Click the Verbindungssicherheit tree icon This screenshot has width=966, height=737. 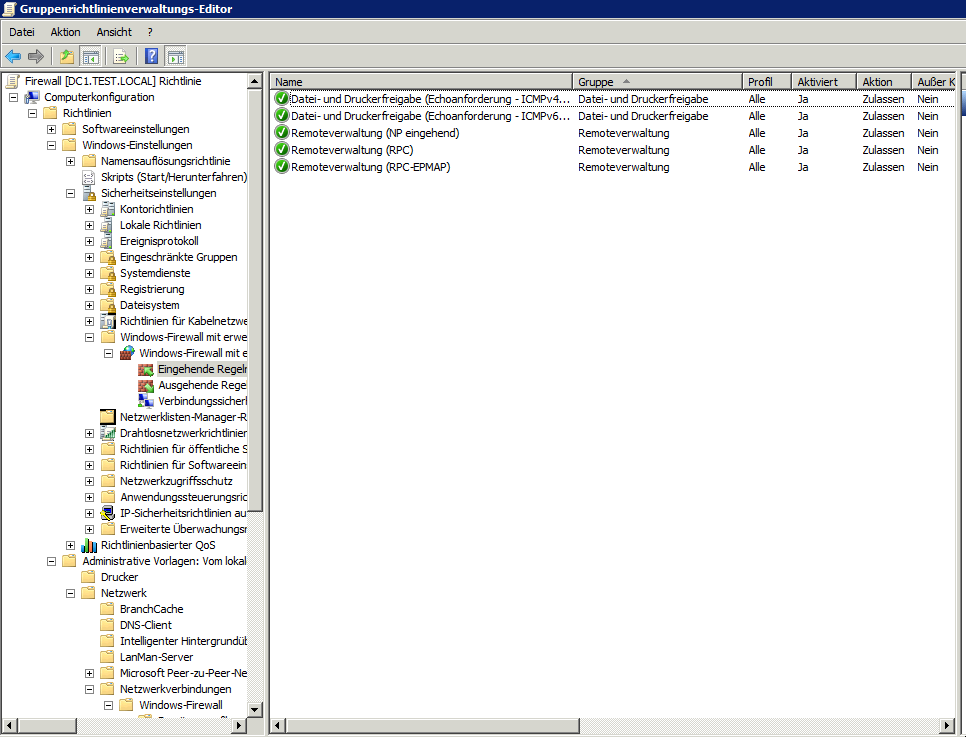pos(146,401)
